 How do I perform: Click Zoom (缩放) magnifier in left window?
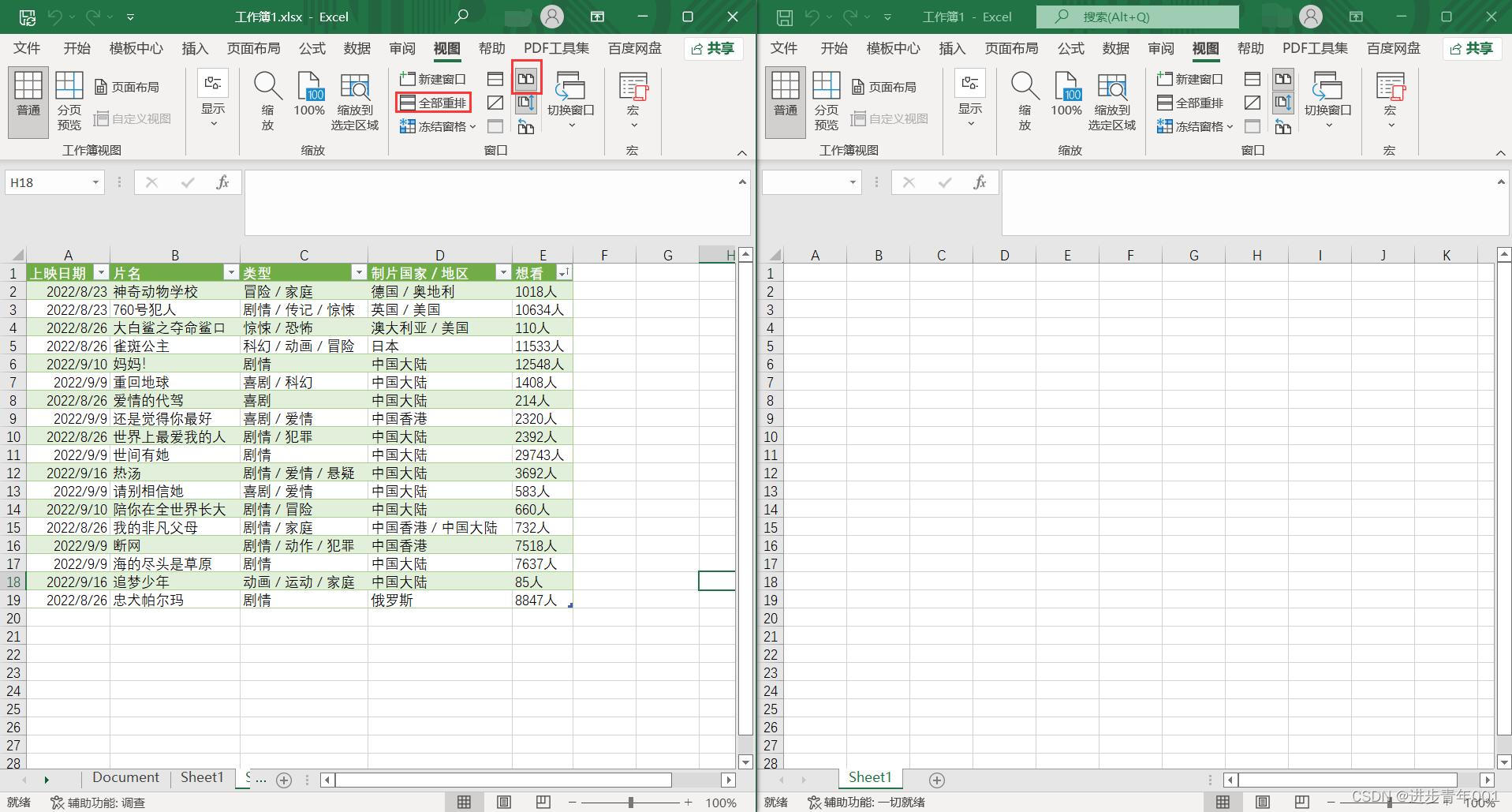click(267, 101)
